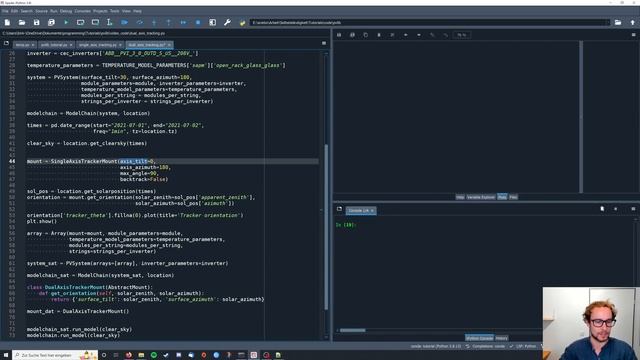Viewport: 640px width, 360px height.
Task: Run the current cell icon
Action: pos(80,22)
